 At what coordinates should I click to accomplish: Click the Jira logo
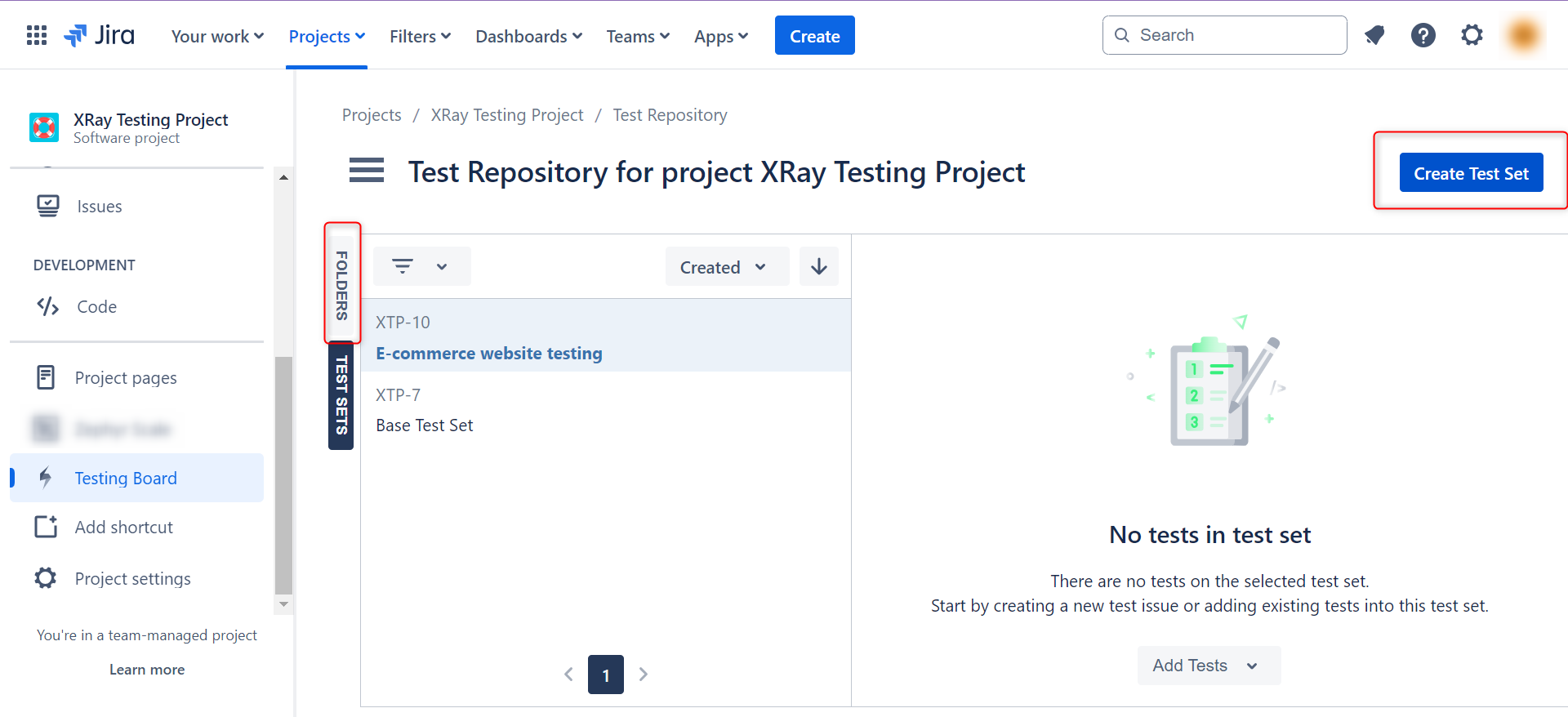pyautogui.click(x=100, y=35)
